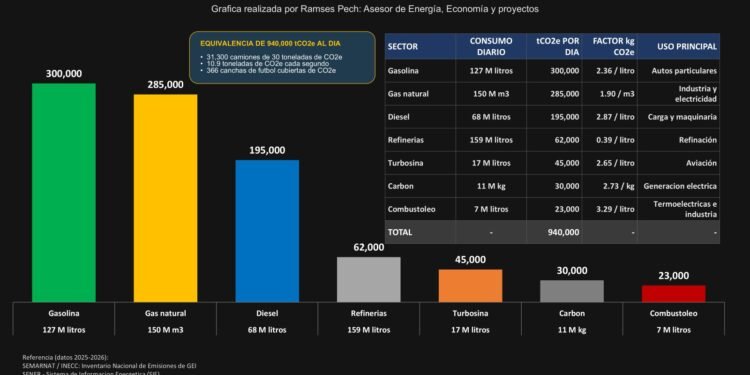Click the green Gasolina bar
The width and height of the screenshot is (750, 375).
64,193
